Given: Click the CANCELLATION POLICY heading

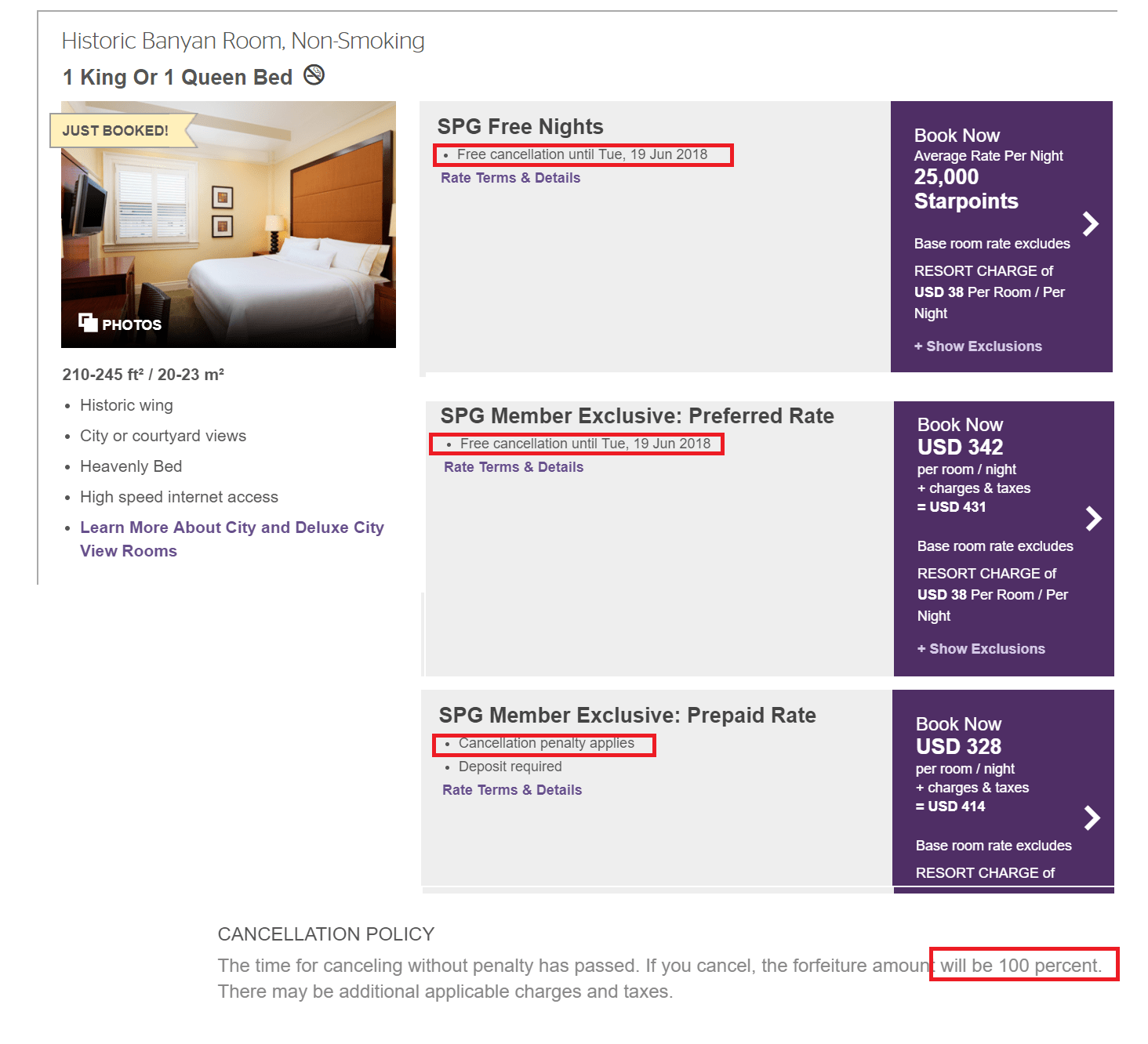Looking at the screenshot, I should (326, 934).
